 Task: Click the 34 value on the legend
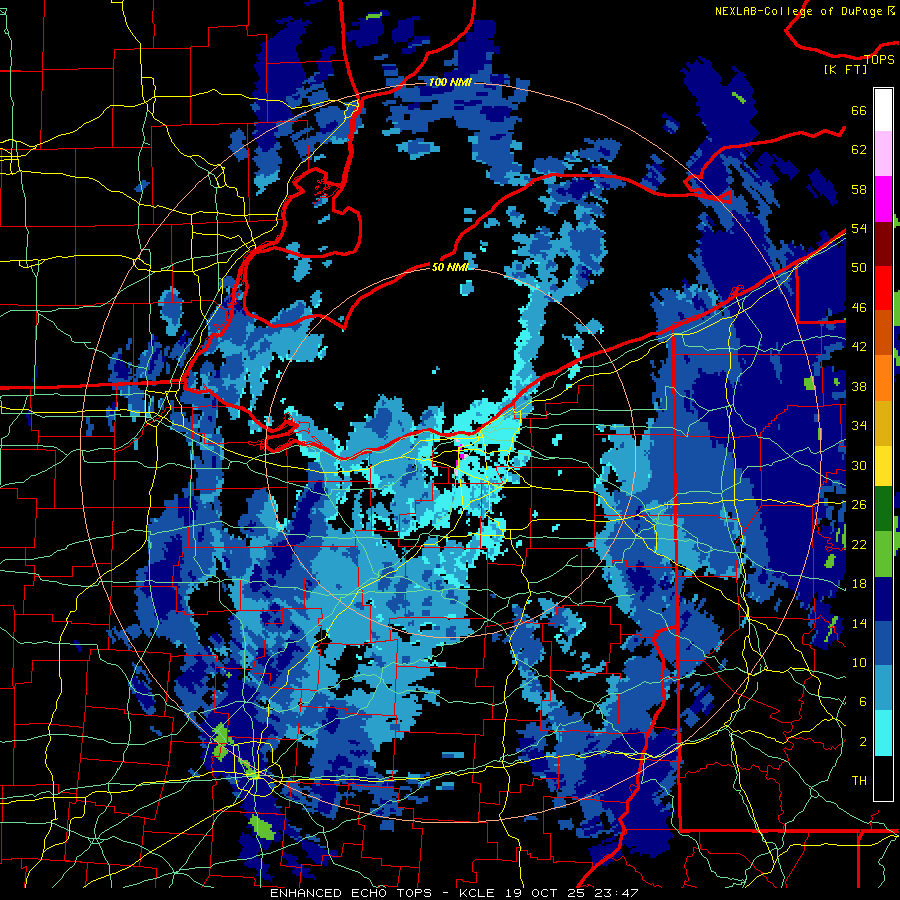click(x=859, y=426)
